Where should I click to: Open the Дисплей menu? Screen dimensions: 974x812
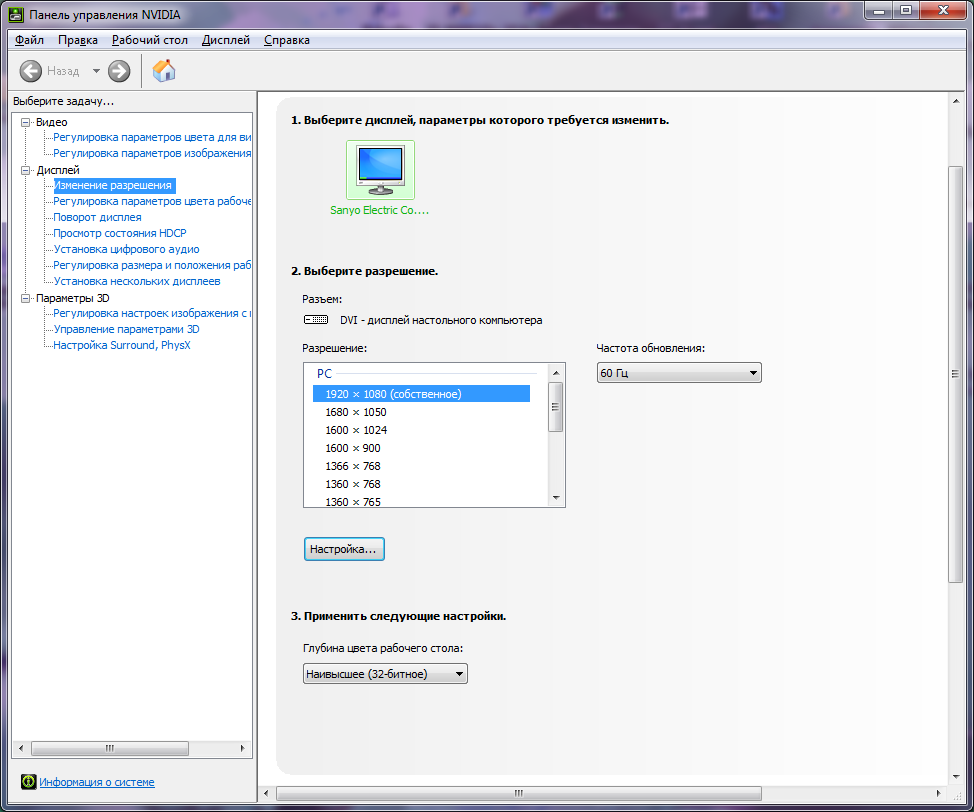[226, 40]
